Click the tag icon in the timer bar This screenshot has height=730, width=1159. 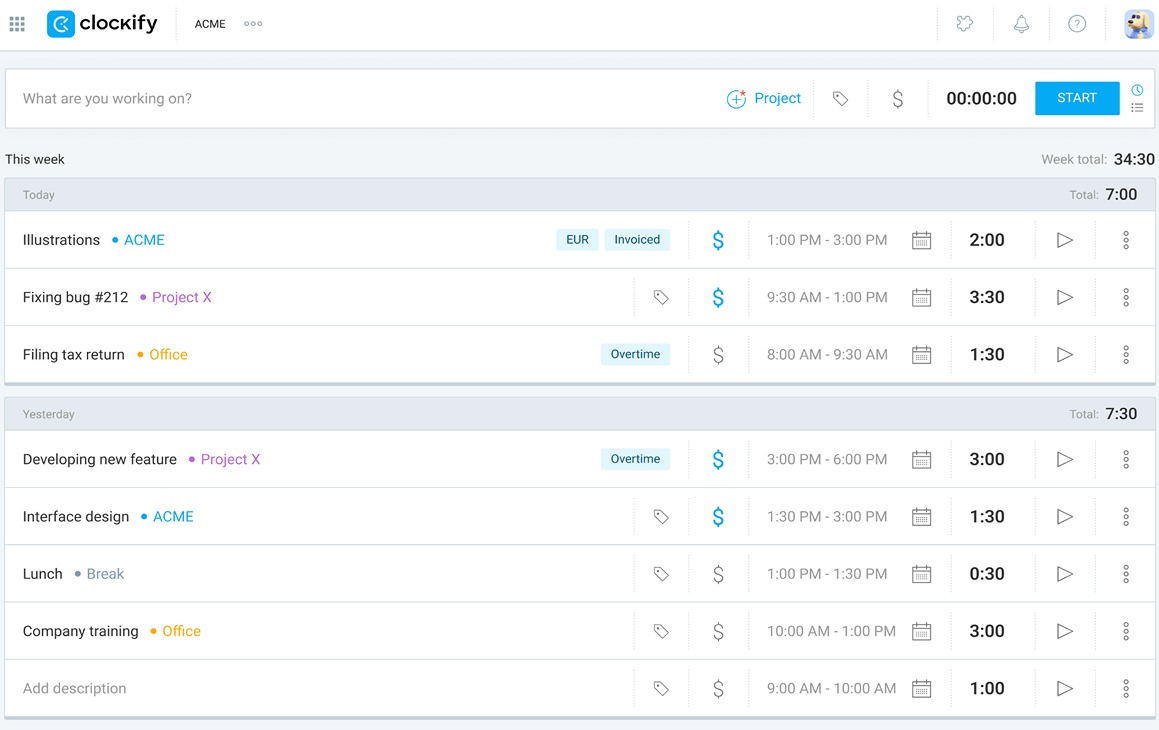click(x=840, y=98)
